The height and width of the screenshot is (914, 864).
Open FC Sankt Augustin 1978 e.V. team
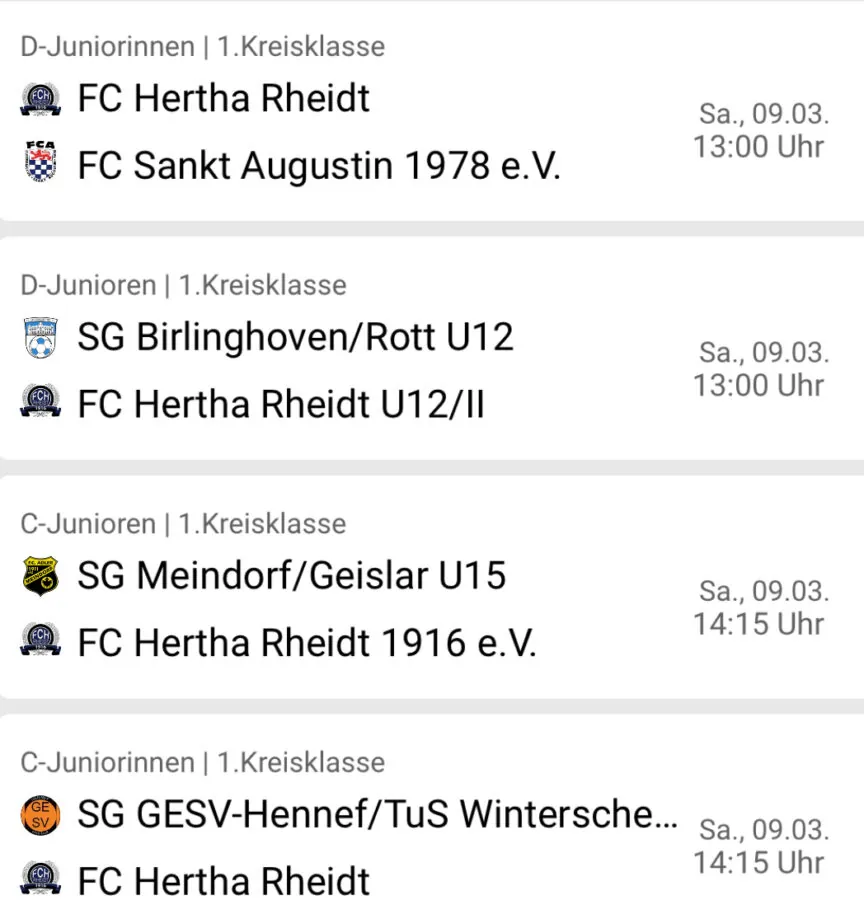pyautogui.click(x=319, y=166)
